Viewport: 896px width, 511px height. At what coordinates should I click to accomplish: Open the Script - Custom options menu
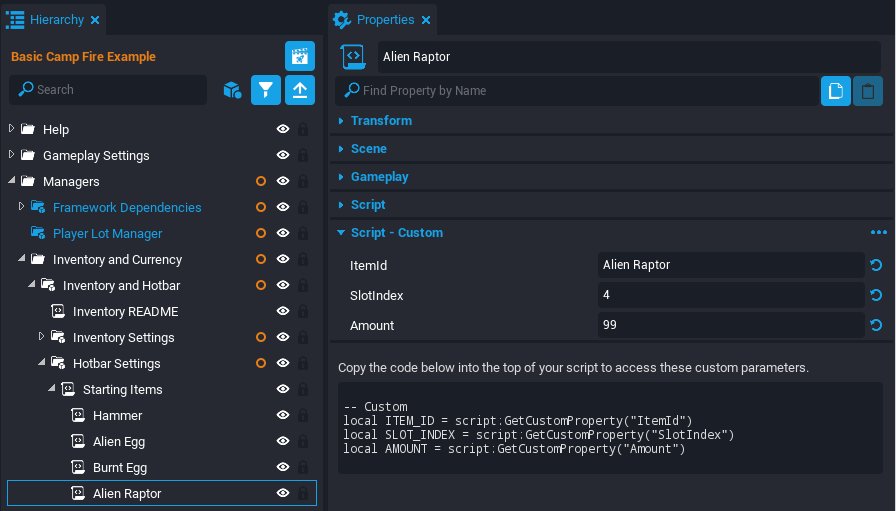[x=878, y=233]
